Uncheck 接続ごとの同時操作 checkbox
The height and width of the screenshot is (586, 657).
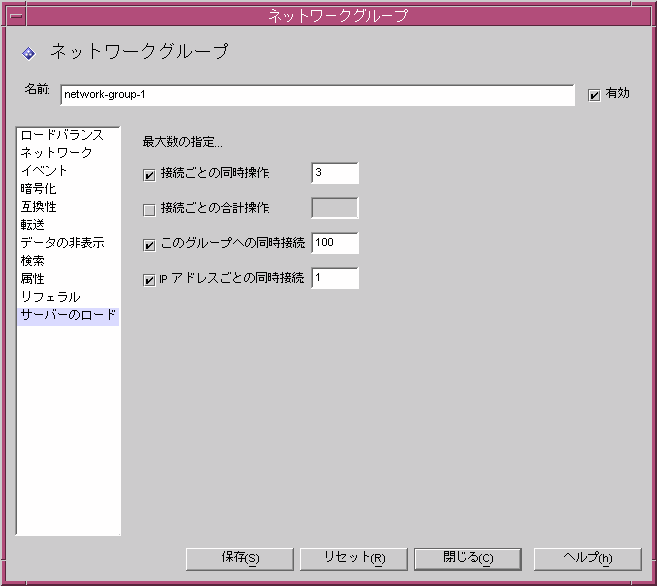coord(149,175)
